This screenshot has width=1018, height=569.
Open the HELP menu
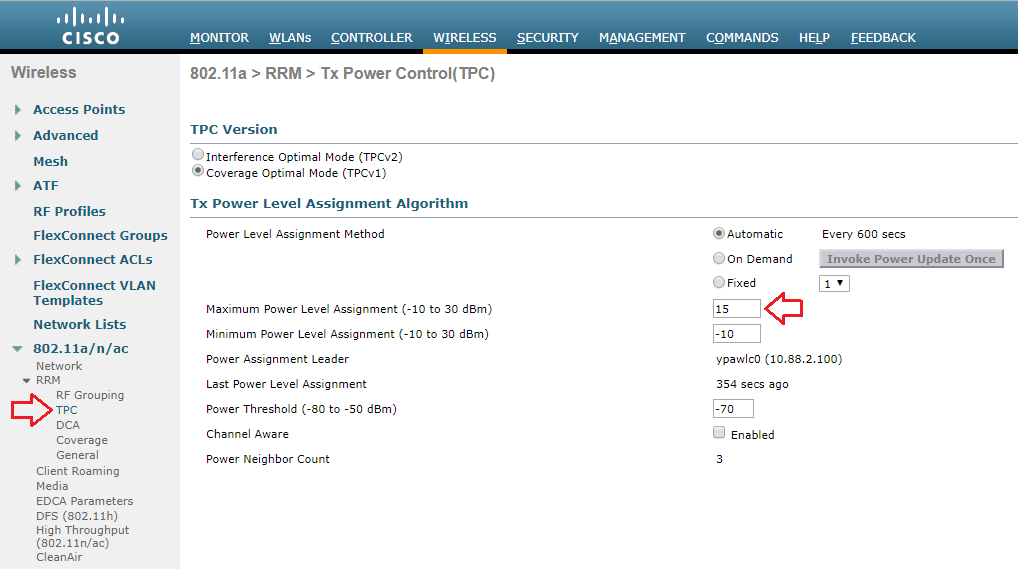click(814, 38)
